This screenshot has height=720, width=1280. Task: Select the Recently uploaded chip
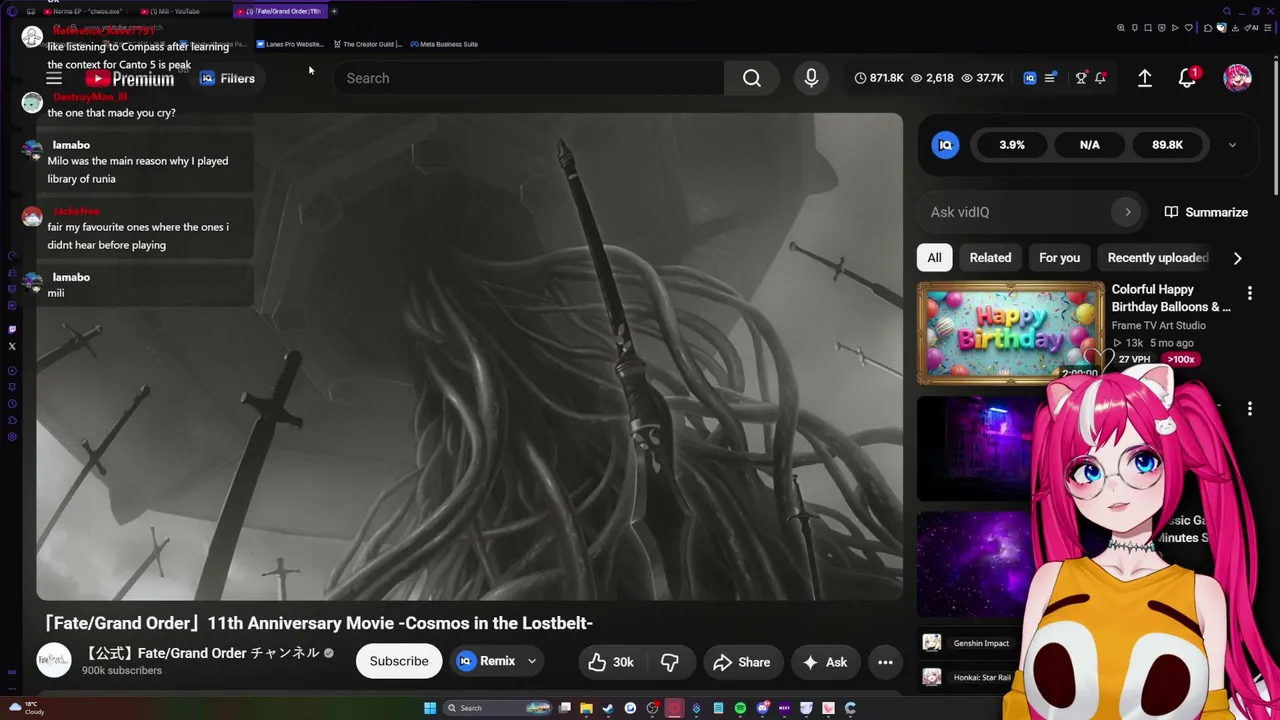[1158, 258]
